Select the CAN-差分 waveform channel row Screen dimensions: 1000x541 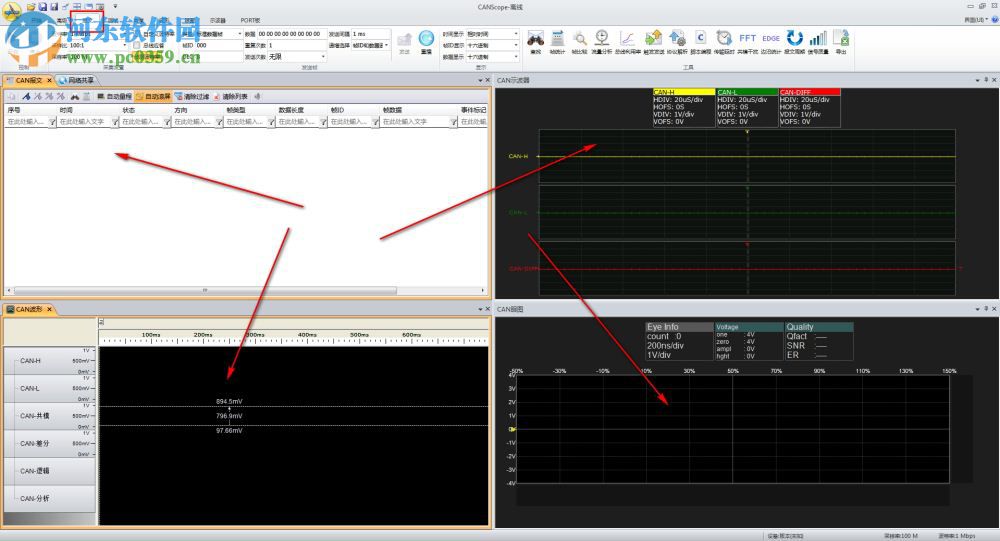pyautogui.click(x=50, y=443)
